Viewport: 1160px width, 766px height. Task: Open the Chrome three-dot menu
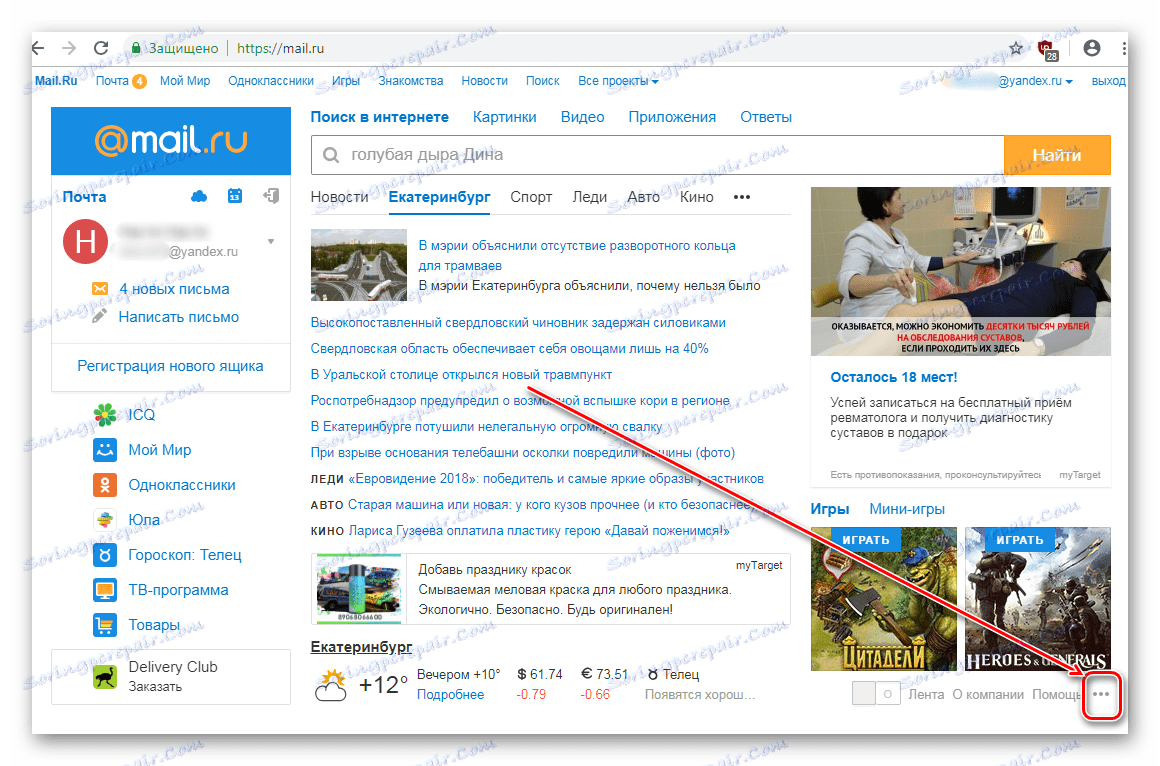pyautogui.click(x=1124, y=49)
